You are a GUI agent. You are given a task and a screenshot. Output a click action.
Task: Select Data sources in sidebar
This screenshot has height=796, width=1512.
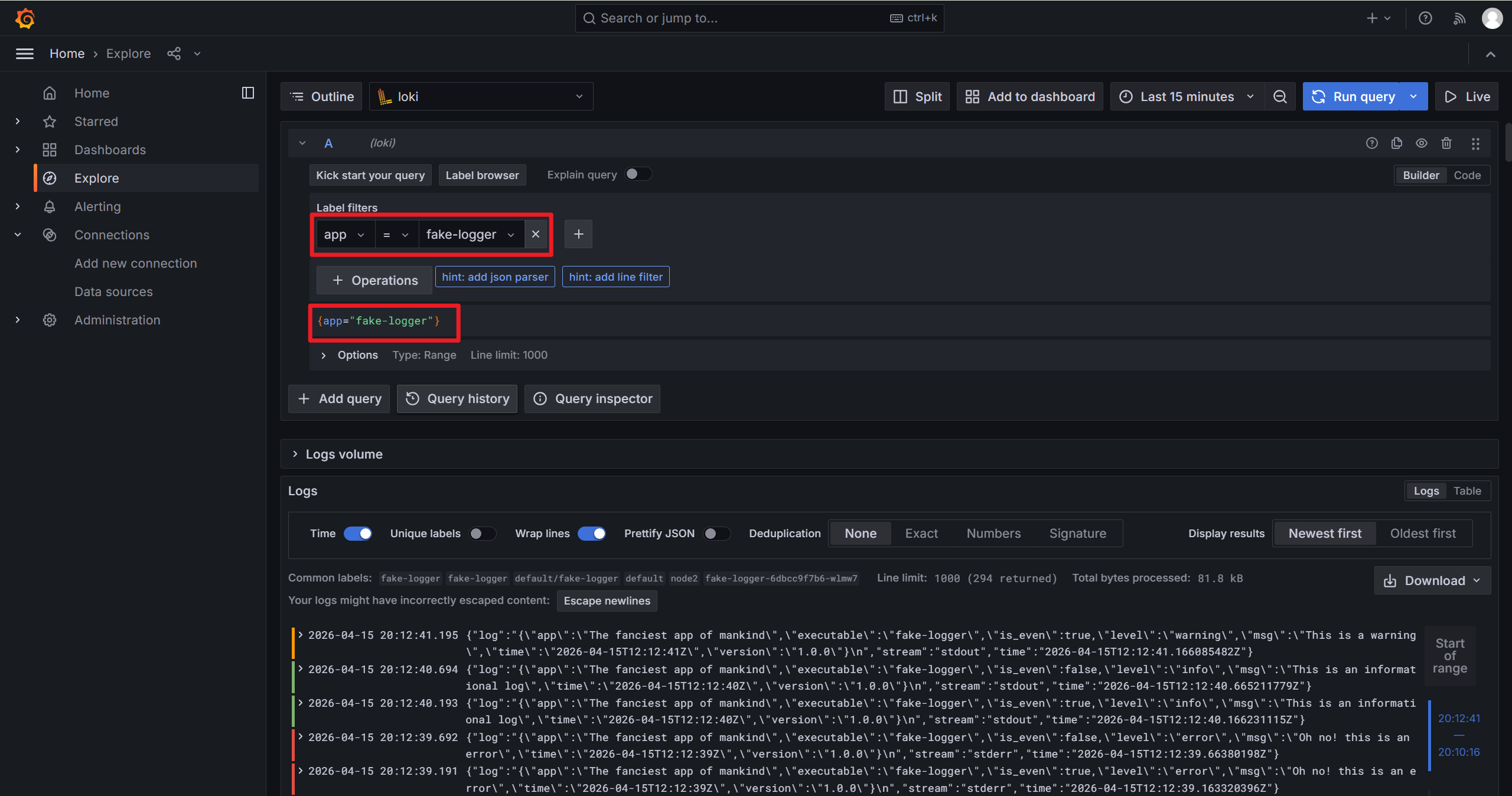[113, 291]
